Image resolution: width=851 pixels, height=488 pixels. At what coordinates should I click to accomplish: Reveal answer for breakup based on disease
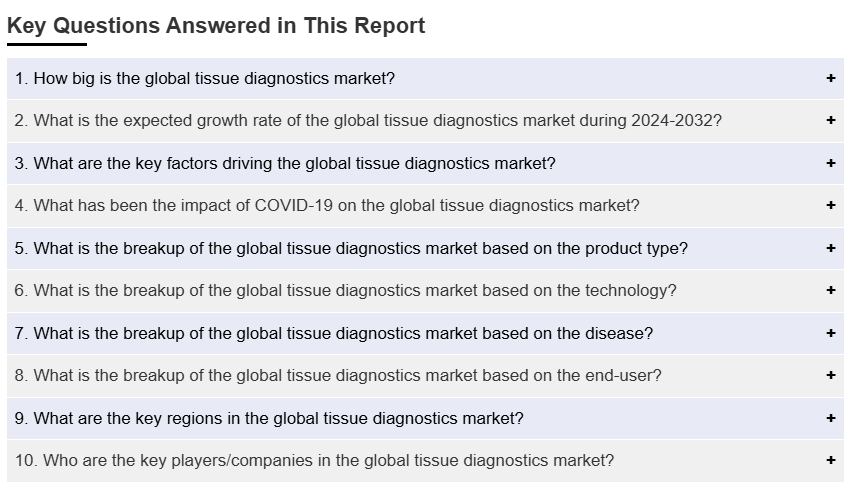pos(334,333)
